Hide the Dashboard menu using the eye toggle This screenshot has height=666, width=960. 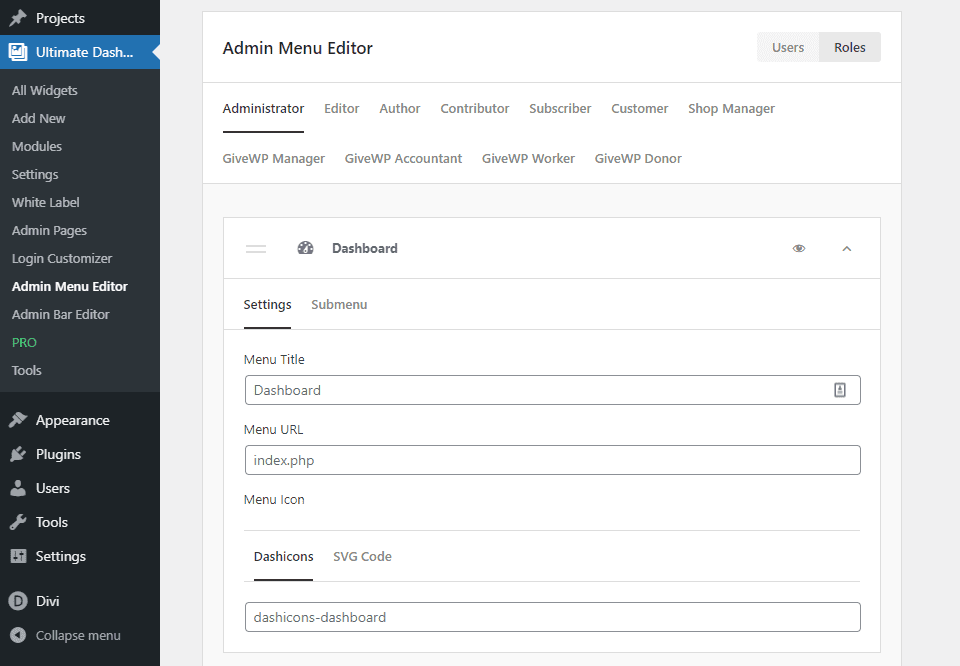[x=798, y=248]
